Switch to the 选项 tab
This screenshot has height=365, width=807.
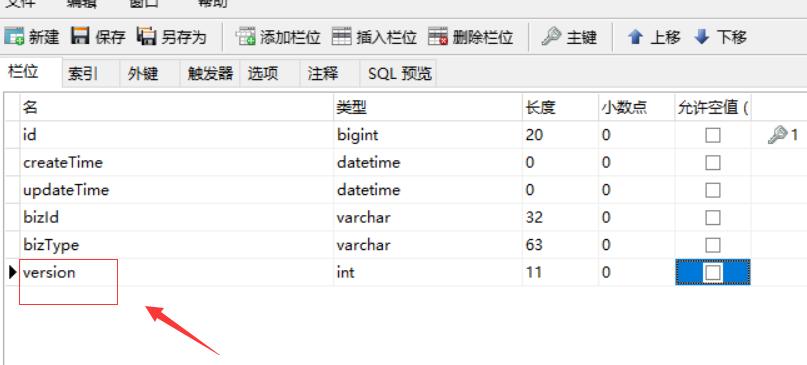click(270, 74)
